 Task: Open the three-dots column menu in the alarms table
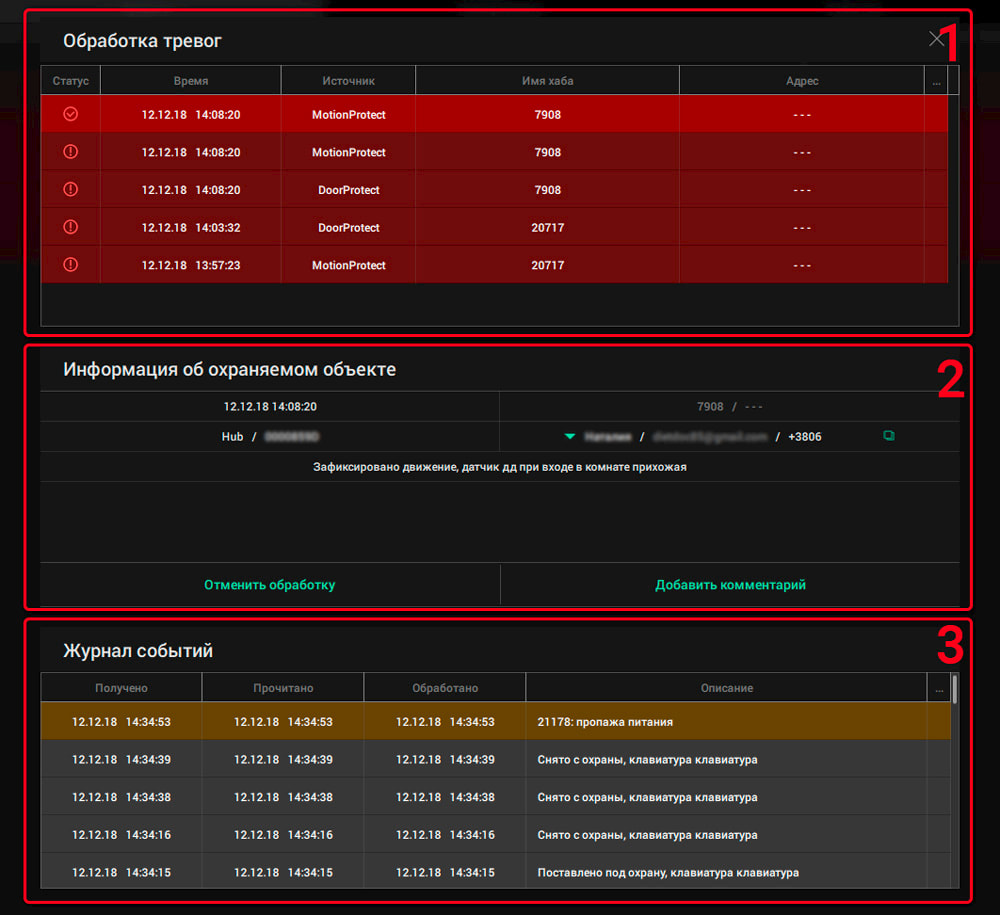[936, 82]
